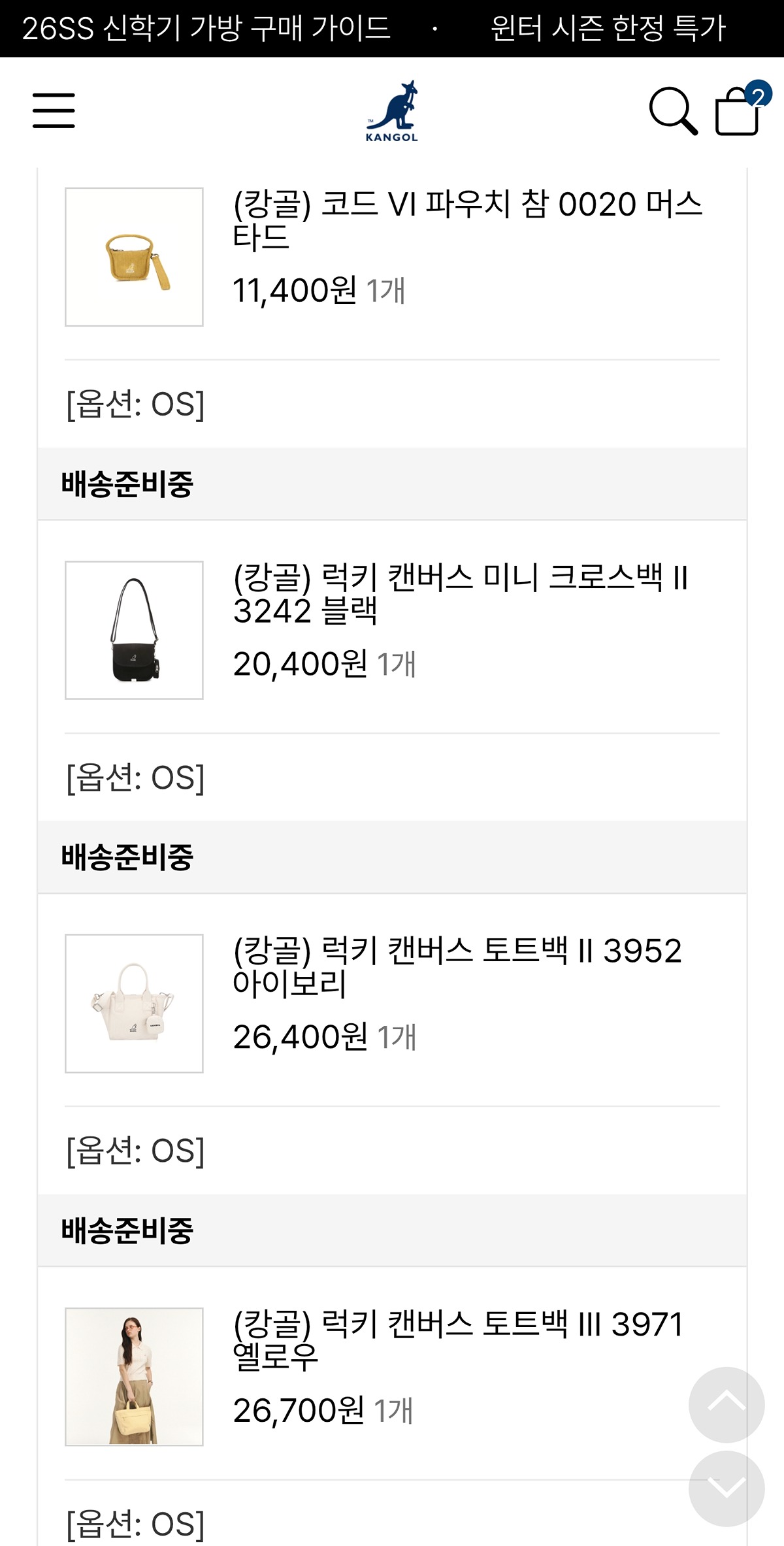The image size is (784, 1546).
Task: Open 윈터 시즌 한정 특가 banner
Action: pyautogui.click(x=608, y=28)
